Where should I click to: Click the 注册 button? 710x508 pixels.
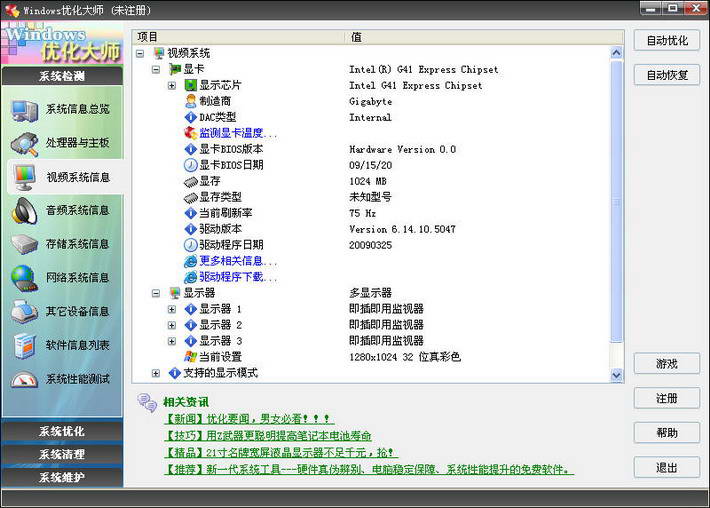coord(667,398)
